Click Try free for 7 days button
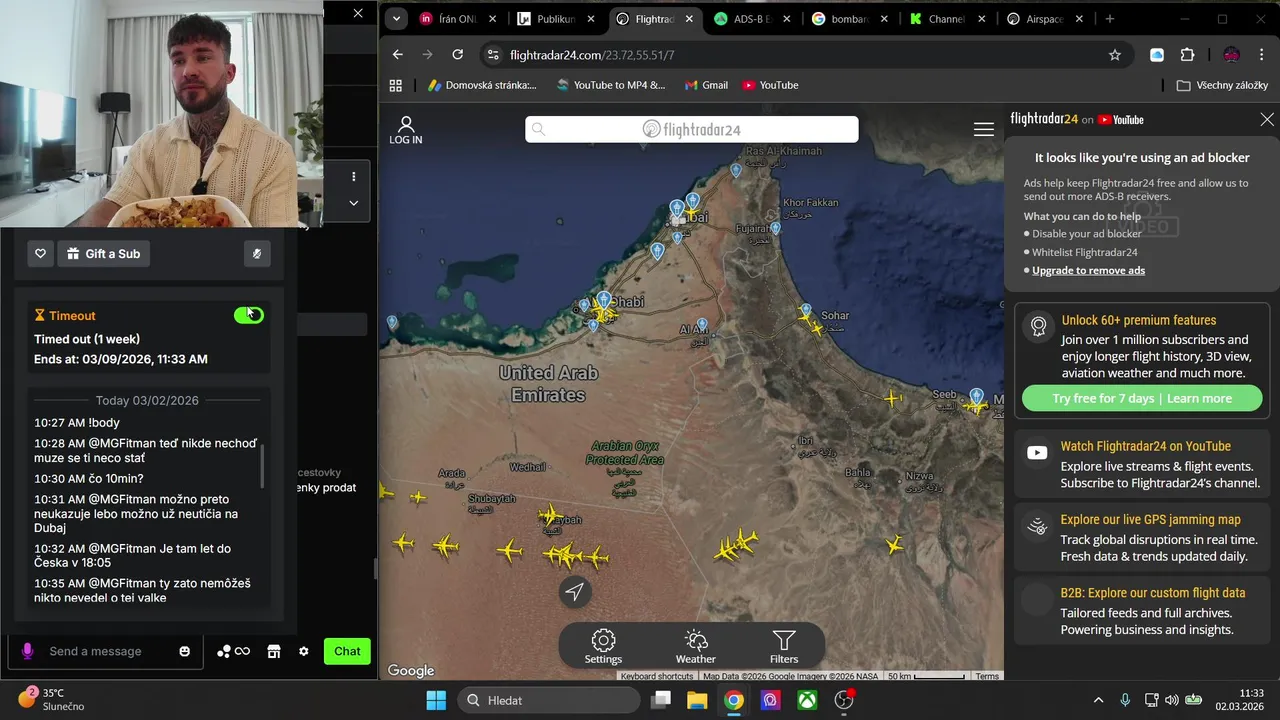Image resolution: width=1280 pixels, height=720 pixels. (x=1142, y=398)
